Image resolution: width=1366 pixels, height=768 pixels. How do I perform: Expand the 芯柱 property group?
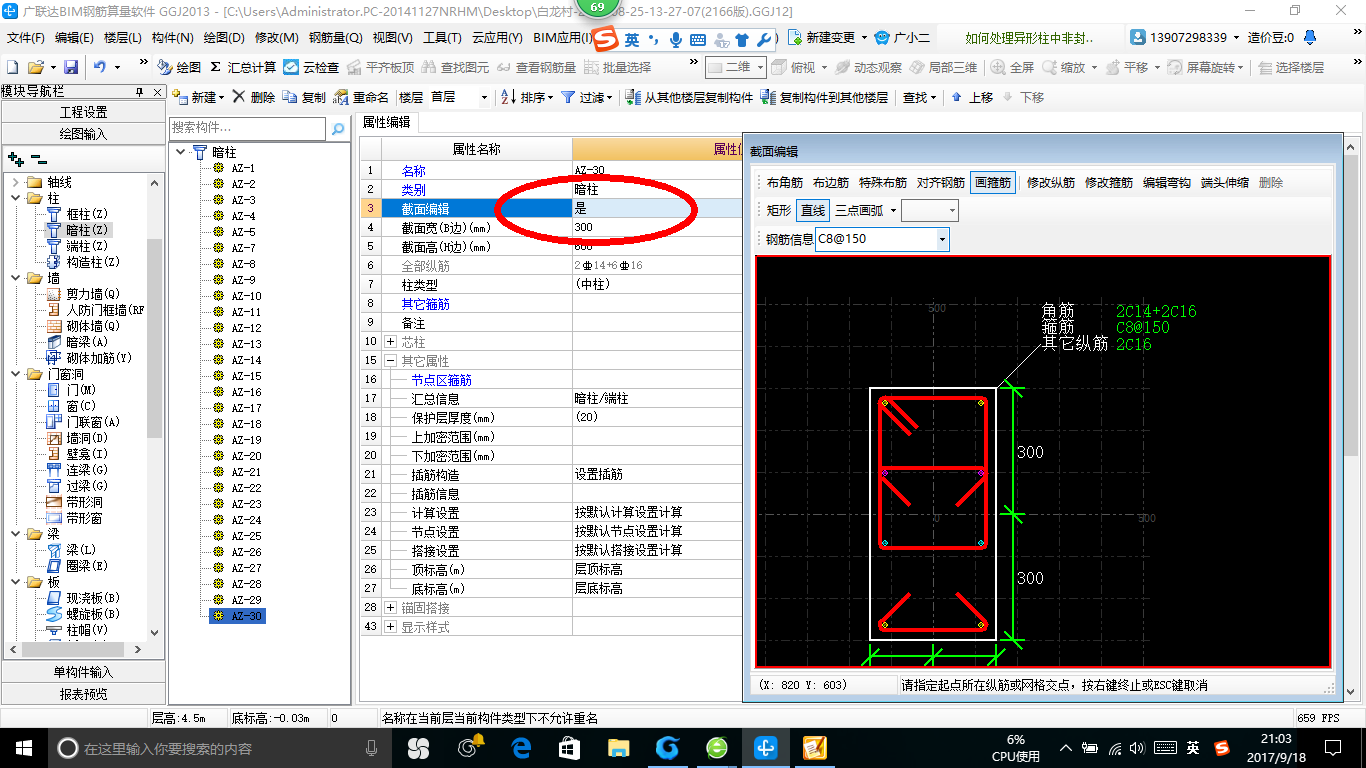(x=390, y=342)
